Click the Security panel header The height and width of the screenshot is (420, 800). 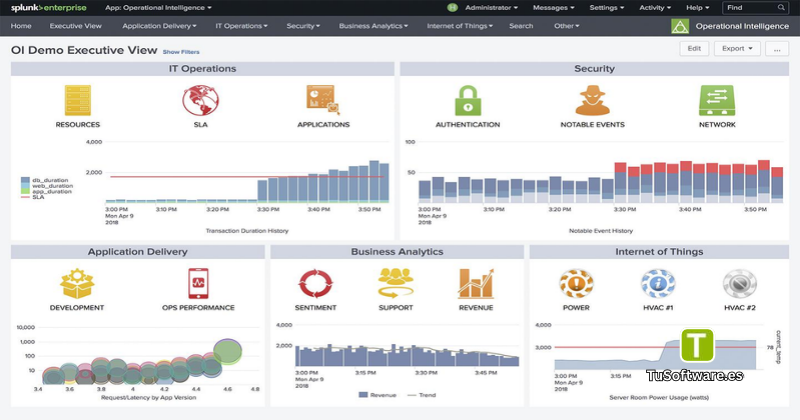[x=594, y=69]
